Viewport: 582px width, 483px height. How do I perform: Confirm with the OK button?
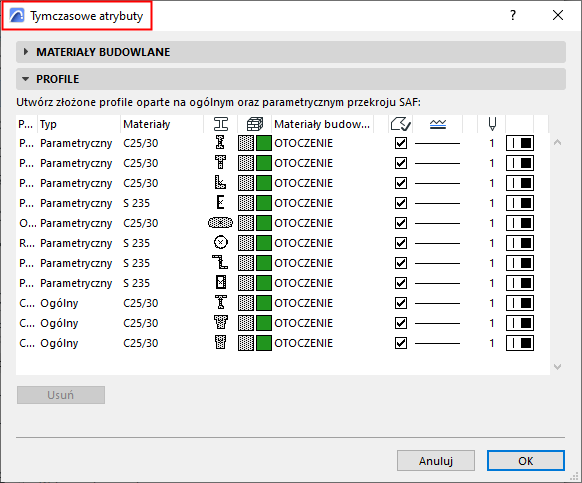click(526, 461)
